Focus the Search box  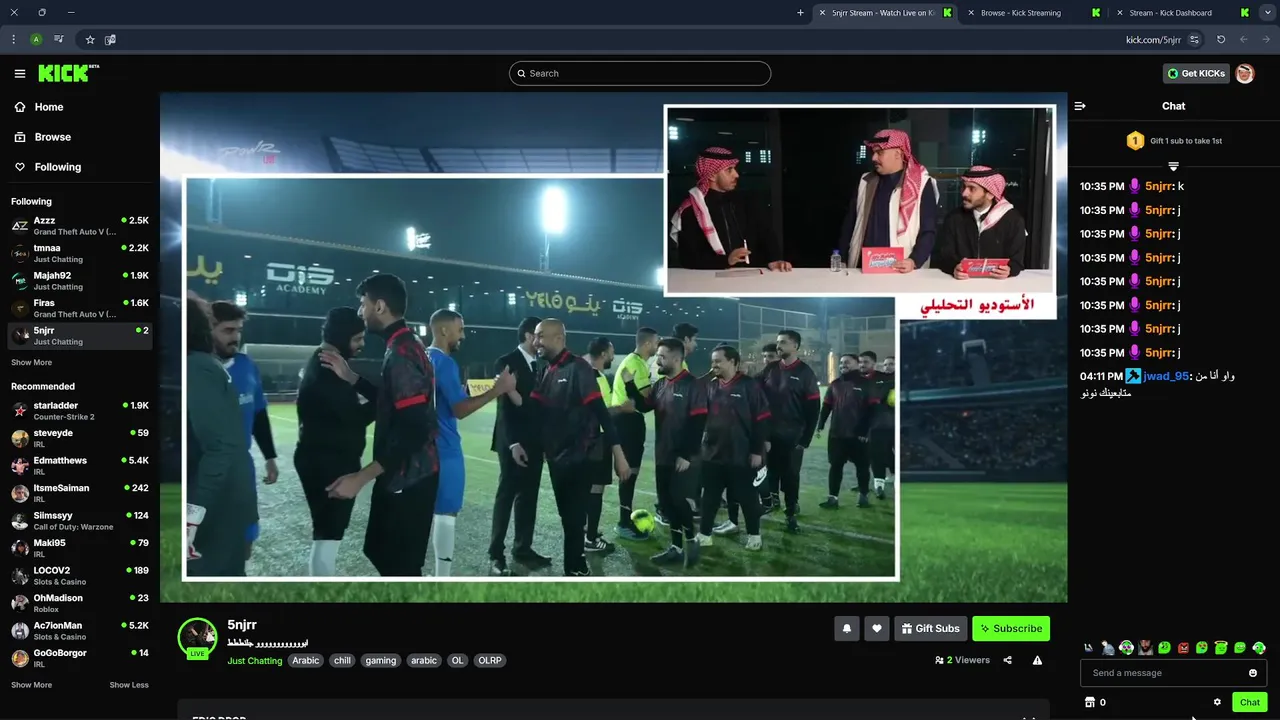[640, 73]
